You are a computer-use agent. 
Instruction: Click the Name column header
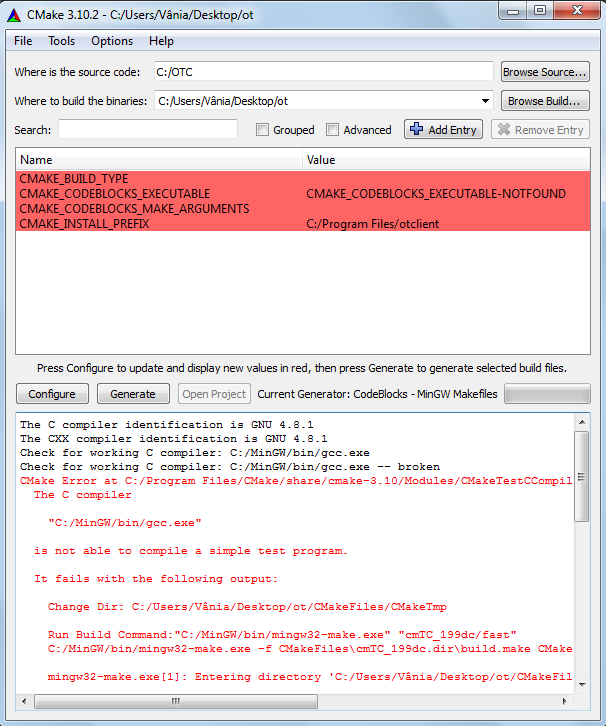(159, 160)
